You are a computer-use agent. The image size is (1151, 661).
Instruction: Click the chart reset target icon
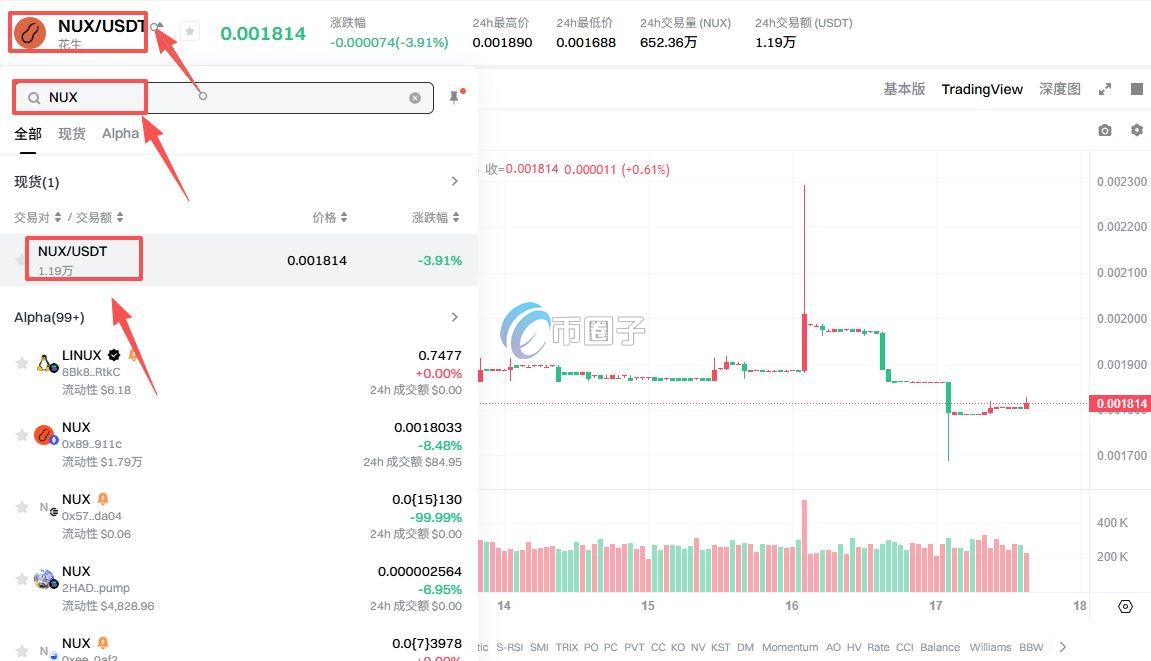[x=1125, y=606]
